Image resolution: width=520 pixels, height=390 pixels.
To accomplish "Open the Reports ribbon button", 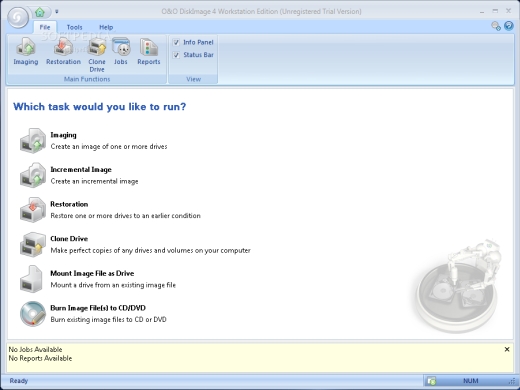I will pyautogui.click(x=149, y=52).
